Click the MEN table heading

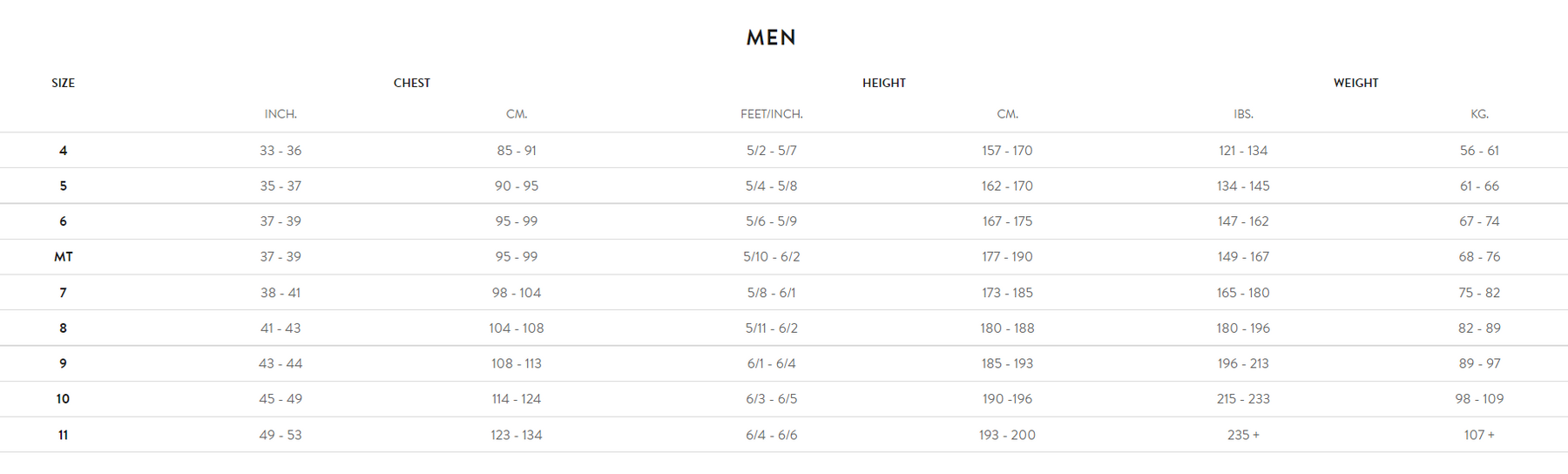771,37
